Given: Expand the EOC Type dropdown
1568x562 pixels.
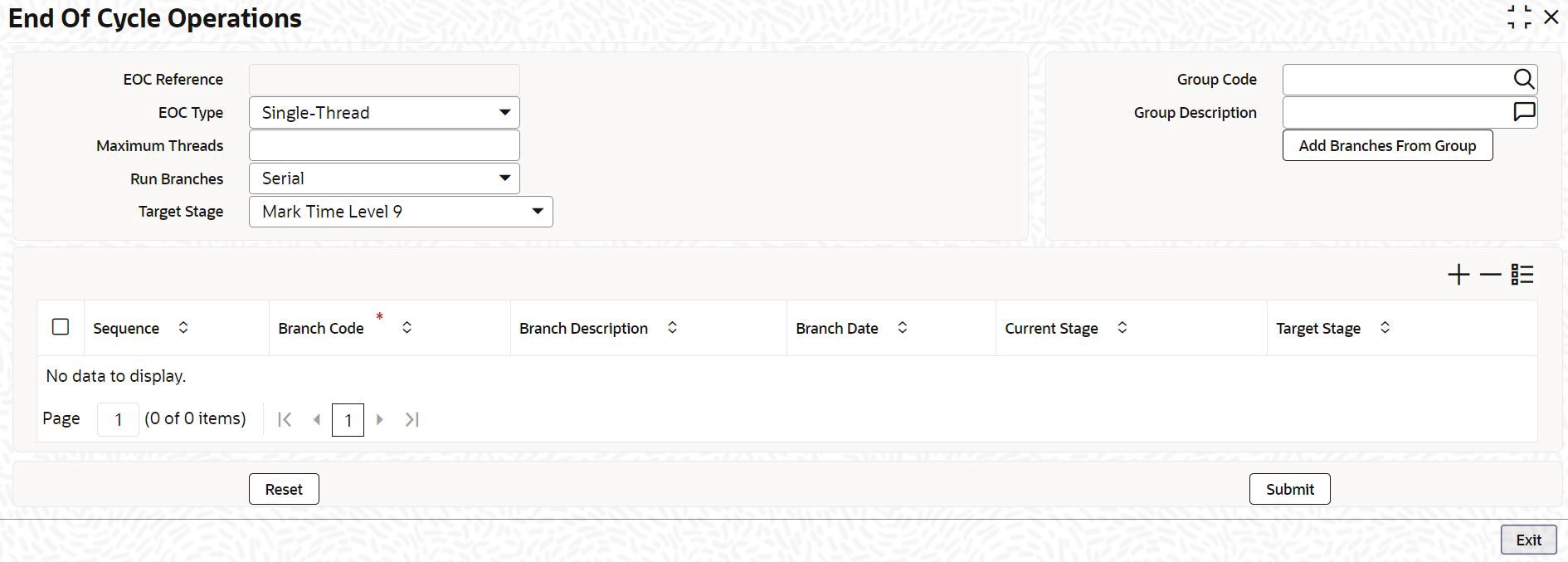Looking at the screenshot, I should pyautogui.click(x=384, y=112).
